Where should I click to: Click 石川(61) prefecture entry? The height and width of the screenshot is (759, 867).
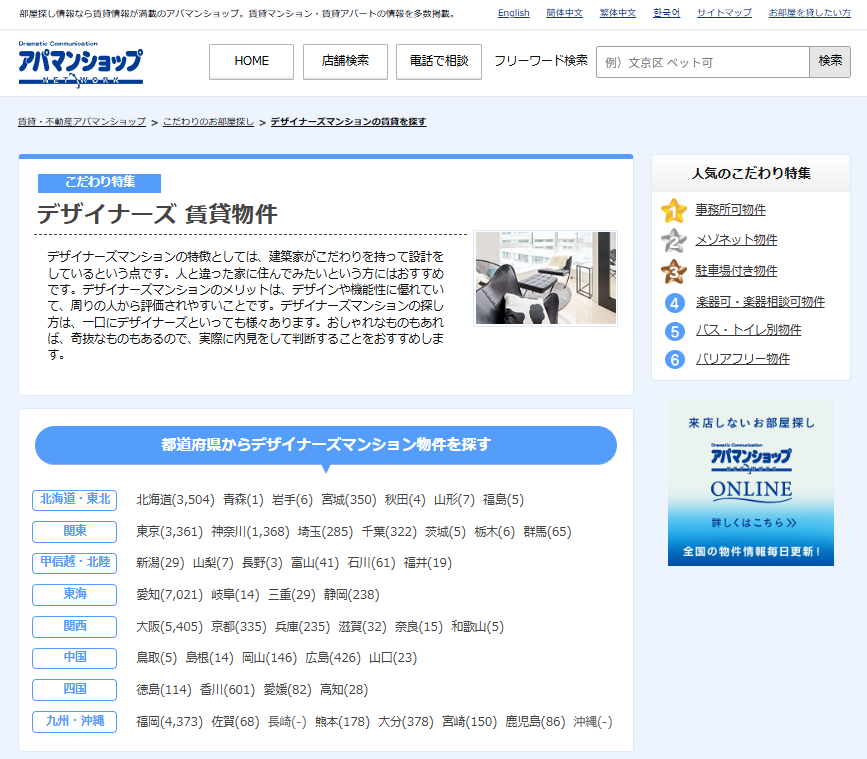[x=372, y=563]
